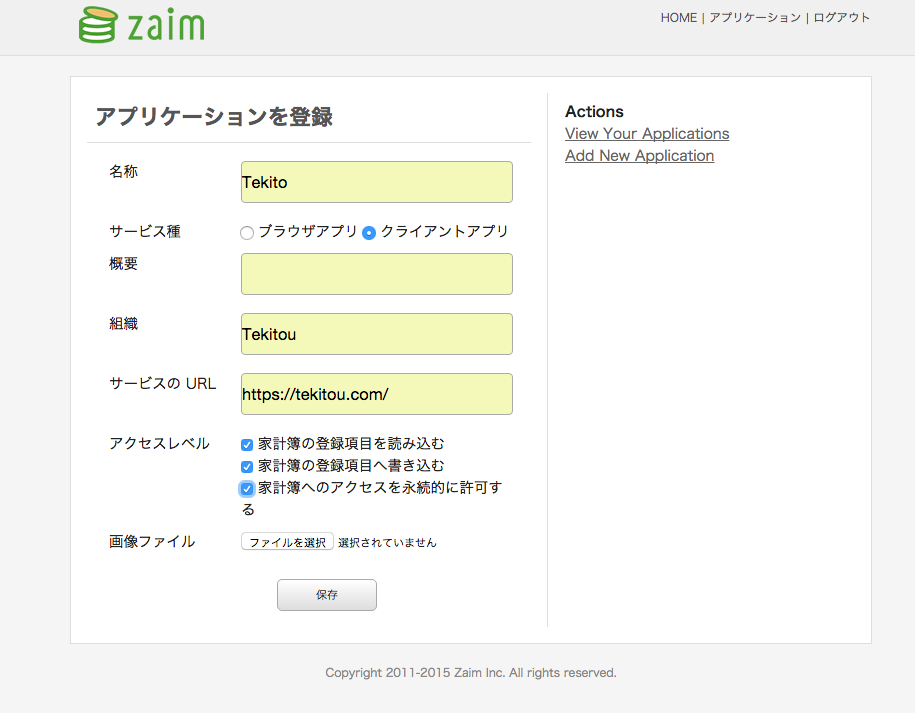This screenshot has height=713, width=915.
Task: Click the アクセスレベル label
Action: pyautogui.click(x=159, y=443)
